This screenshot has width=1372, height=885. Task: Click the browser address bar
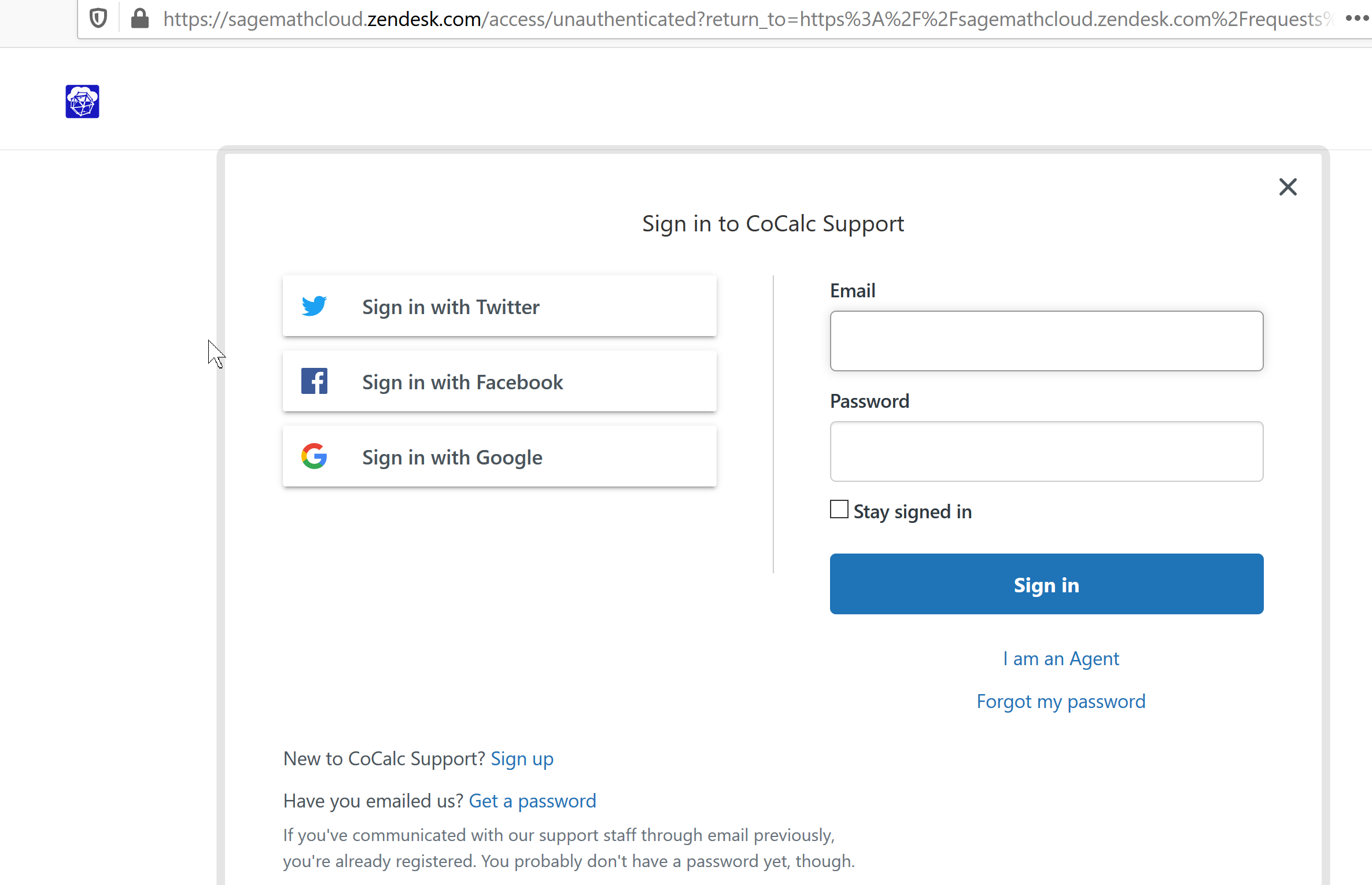point(694,19)
